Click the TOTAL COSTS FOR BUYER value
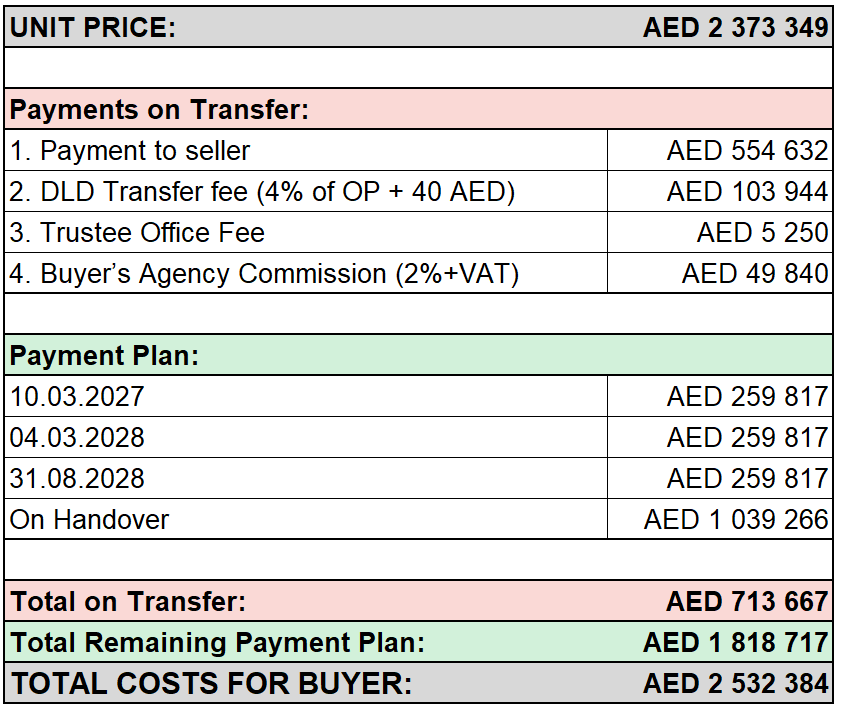This screenshot has width=841, height=714. pyautogui.click(x=735, y=683)
